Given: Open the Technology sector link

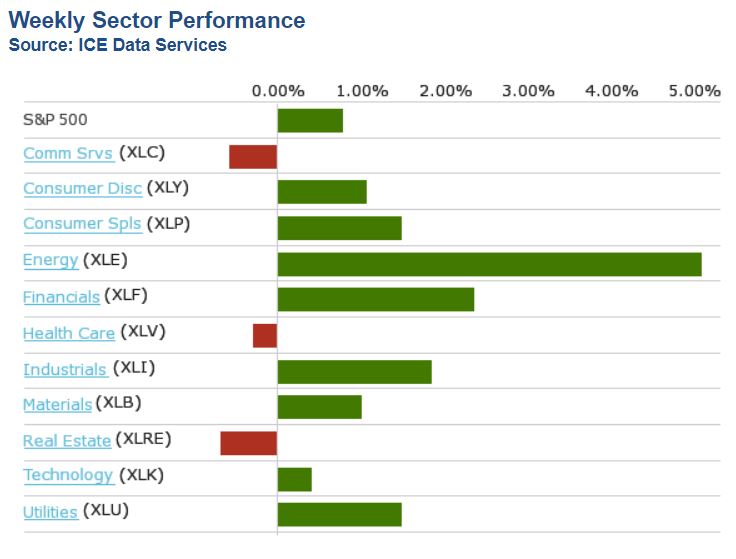Looking at the screenshot, I should coord(68,475).
